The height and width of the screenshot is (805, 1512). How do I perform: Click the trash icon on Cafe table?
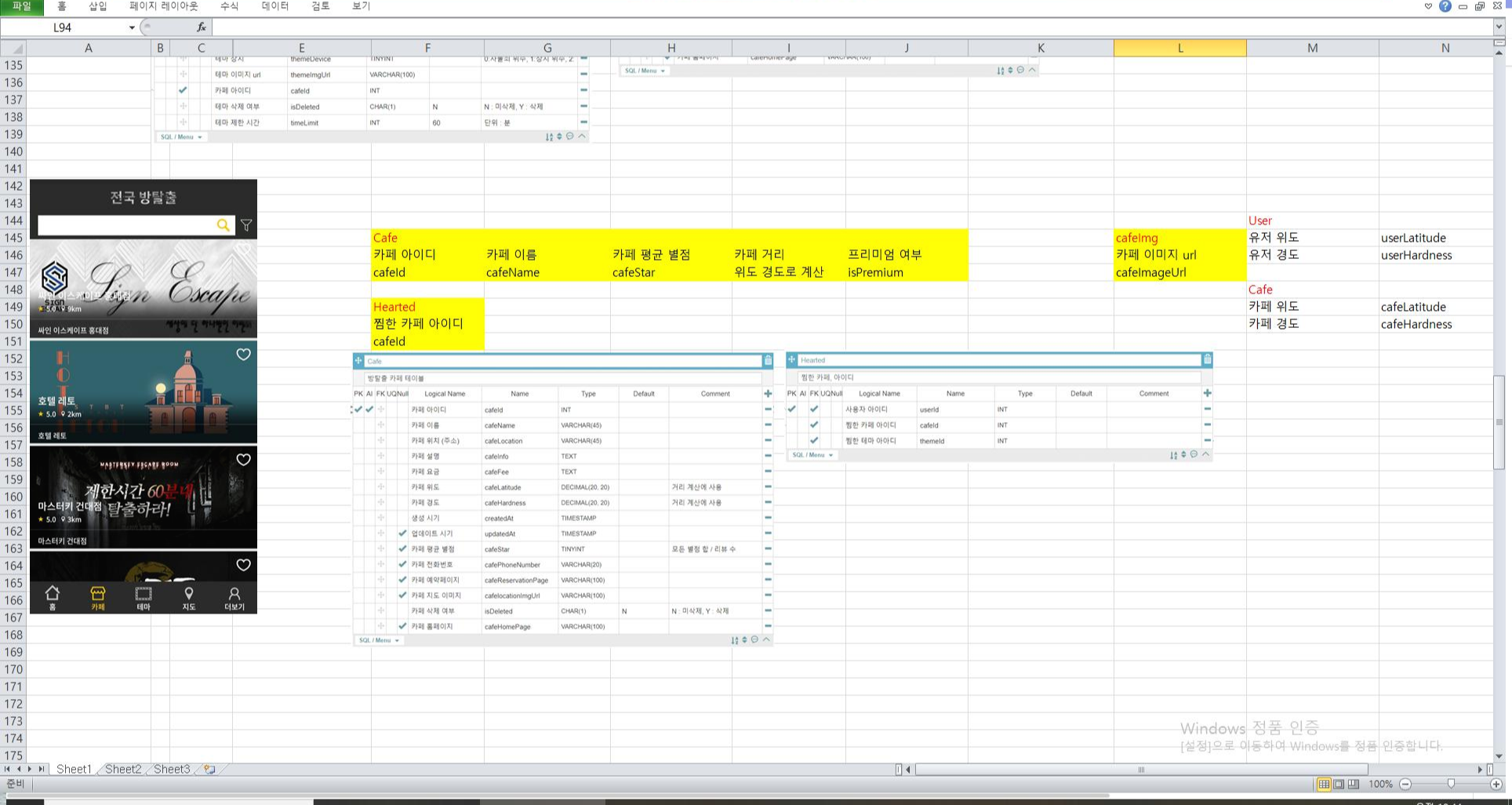point(768,360)
